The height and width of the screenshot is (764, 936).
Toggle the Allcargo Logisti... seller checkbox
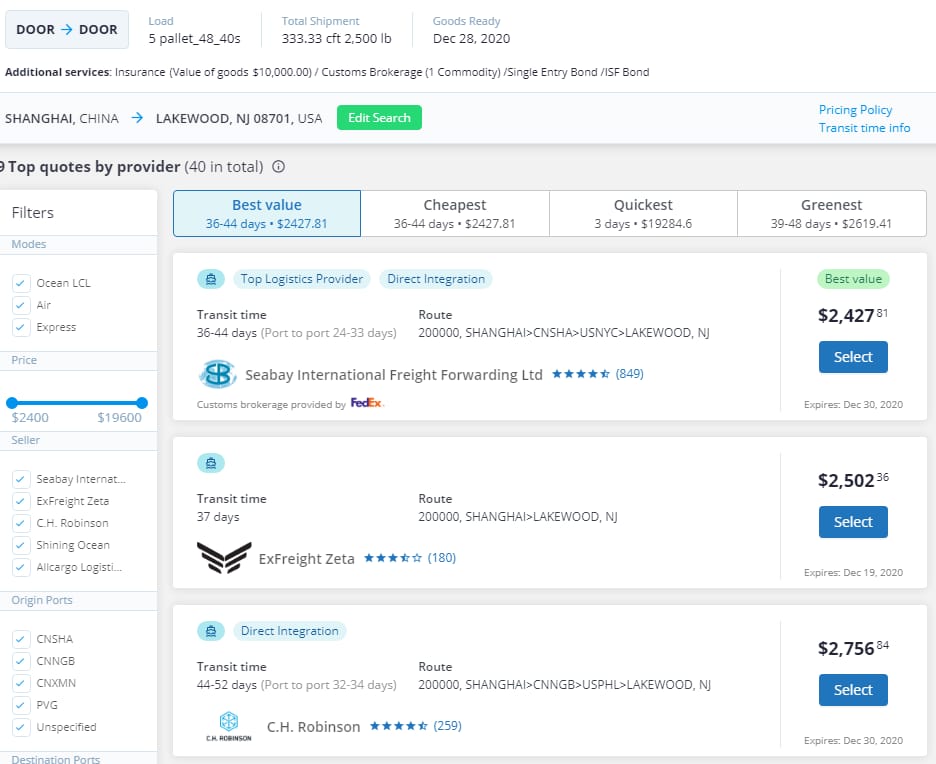(x=21, y=567)
